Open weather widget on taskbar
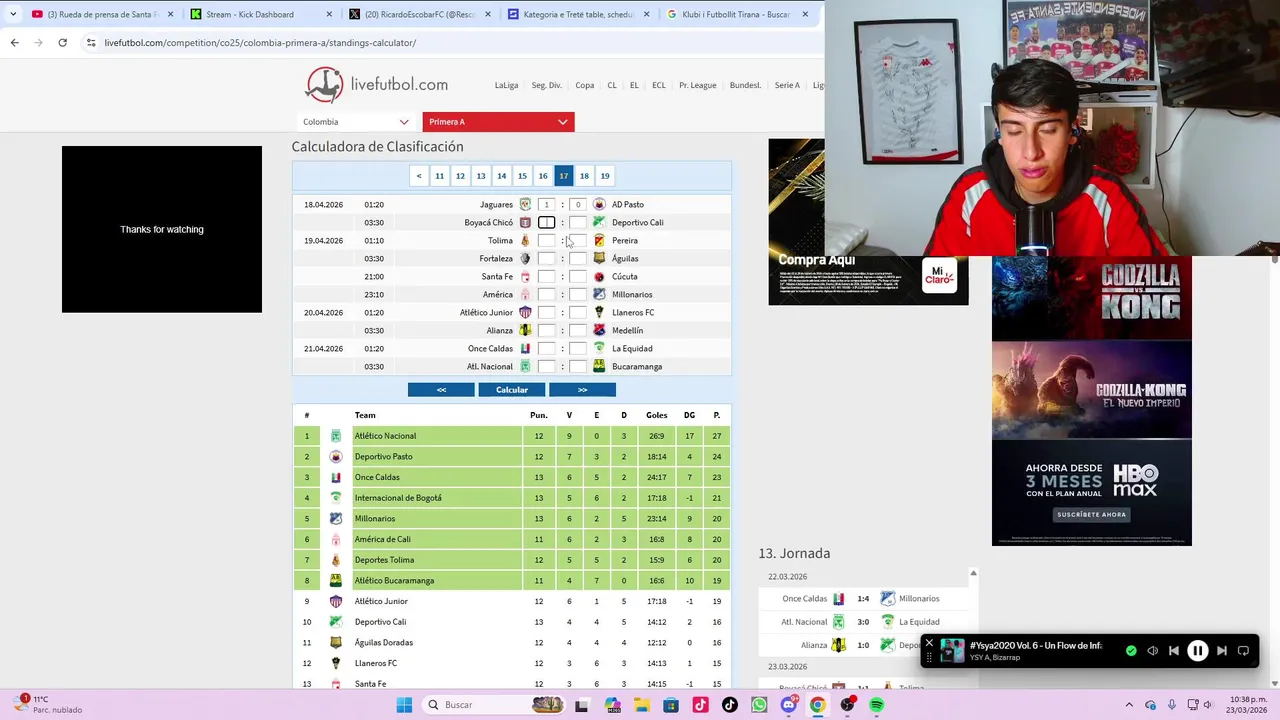The height and width of the screenshot is (720, 1280). [47, 705]
